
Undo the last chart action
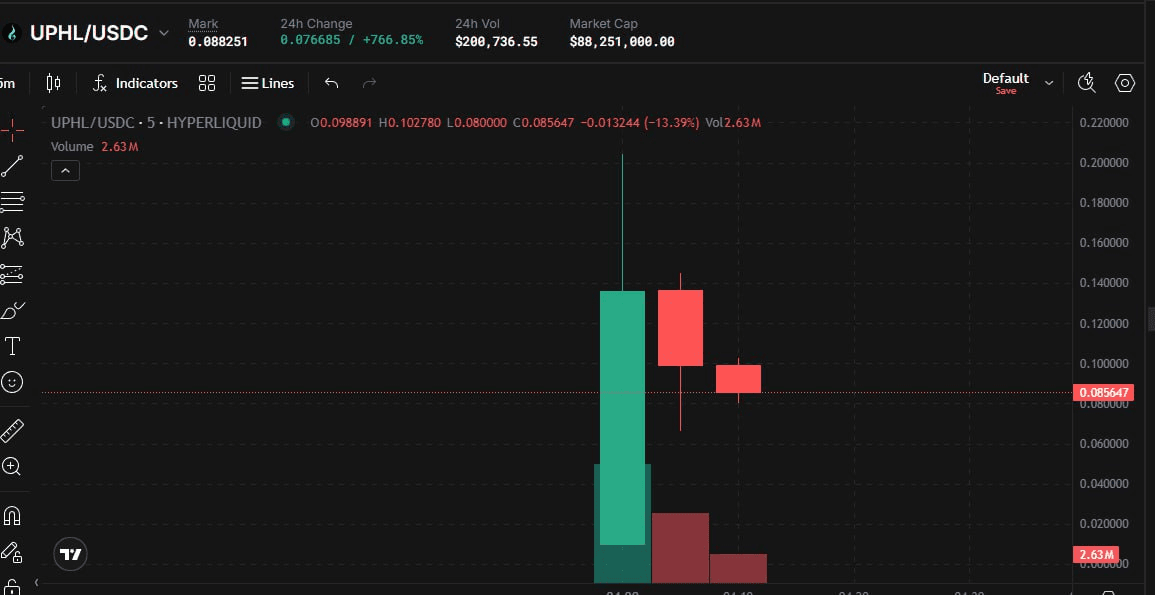tap(331, 83)
